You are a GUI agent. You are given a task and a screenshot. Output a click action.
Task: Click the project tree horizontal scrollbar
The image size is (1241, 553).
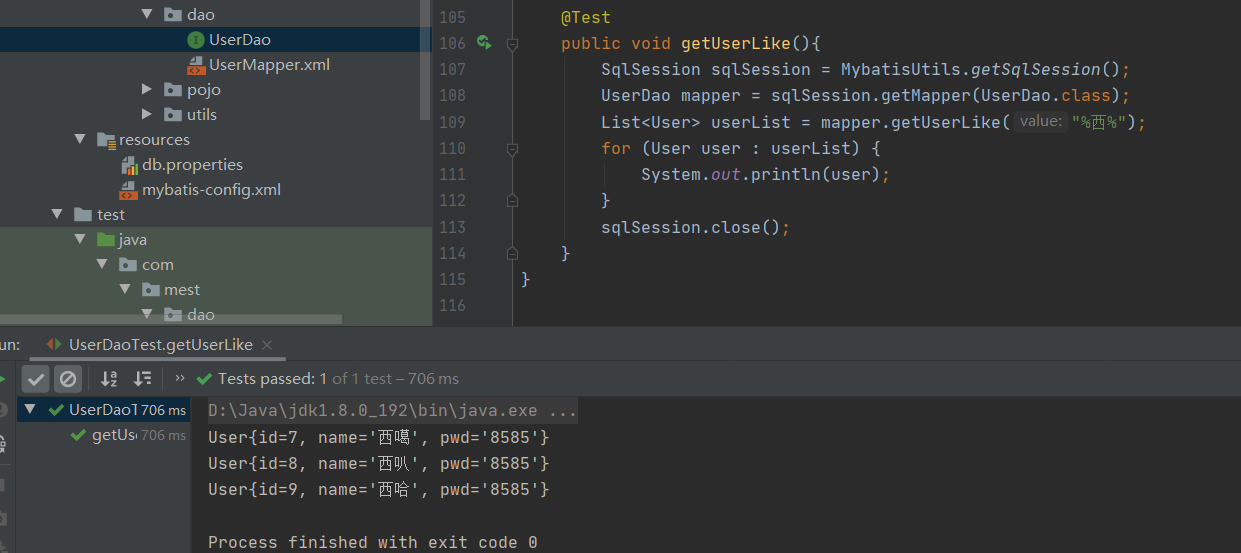171,320
